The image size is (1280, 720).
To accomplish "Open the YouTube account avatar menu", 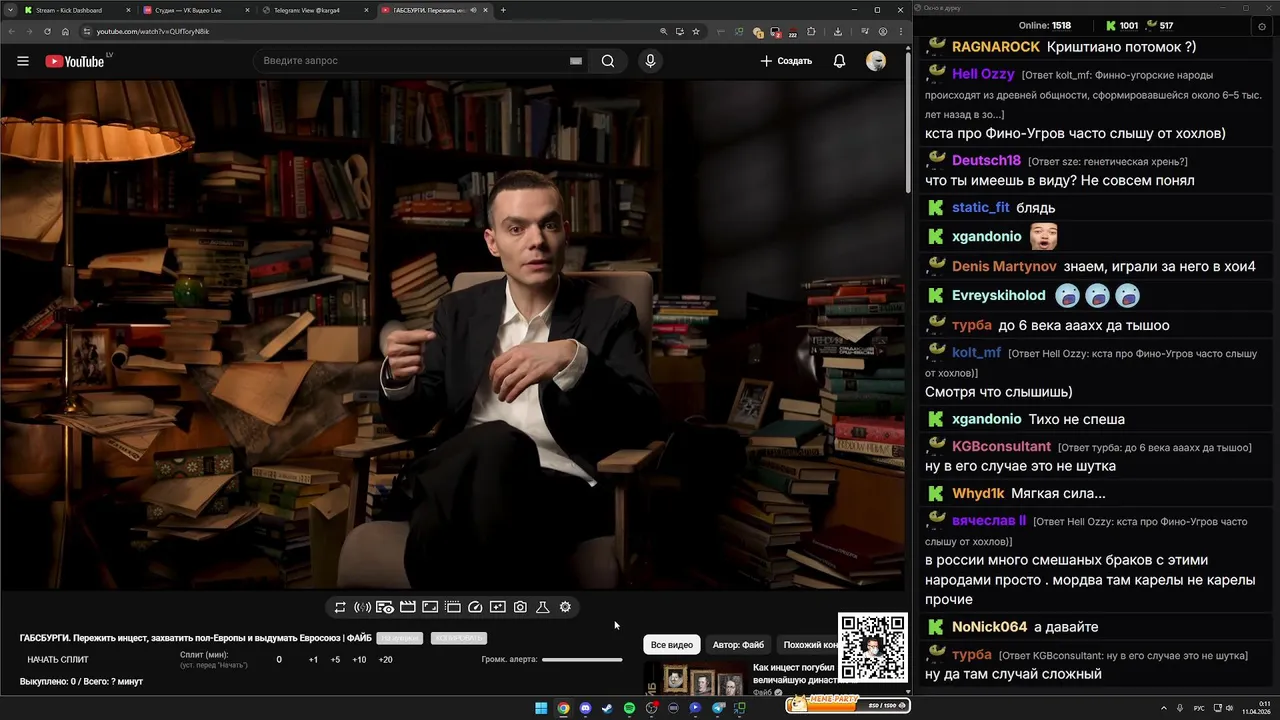I will pyautogui.click(x=876, y=61).
